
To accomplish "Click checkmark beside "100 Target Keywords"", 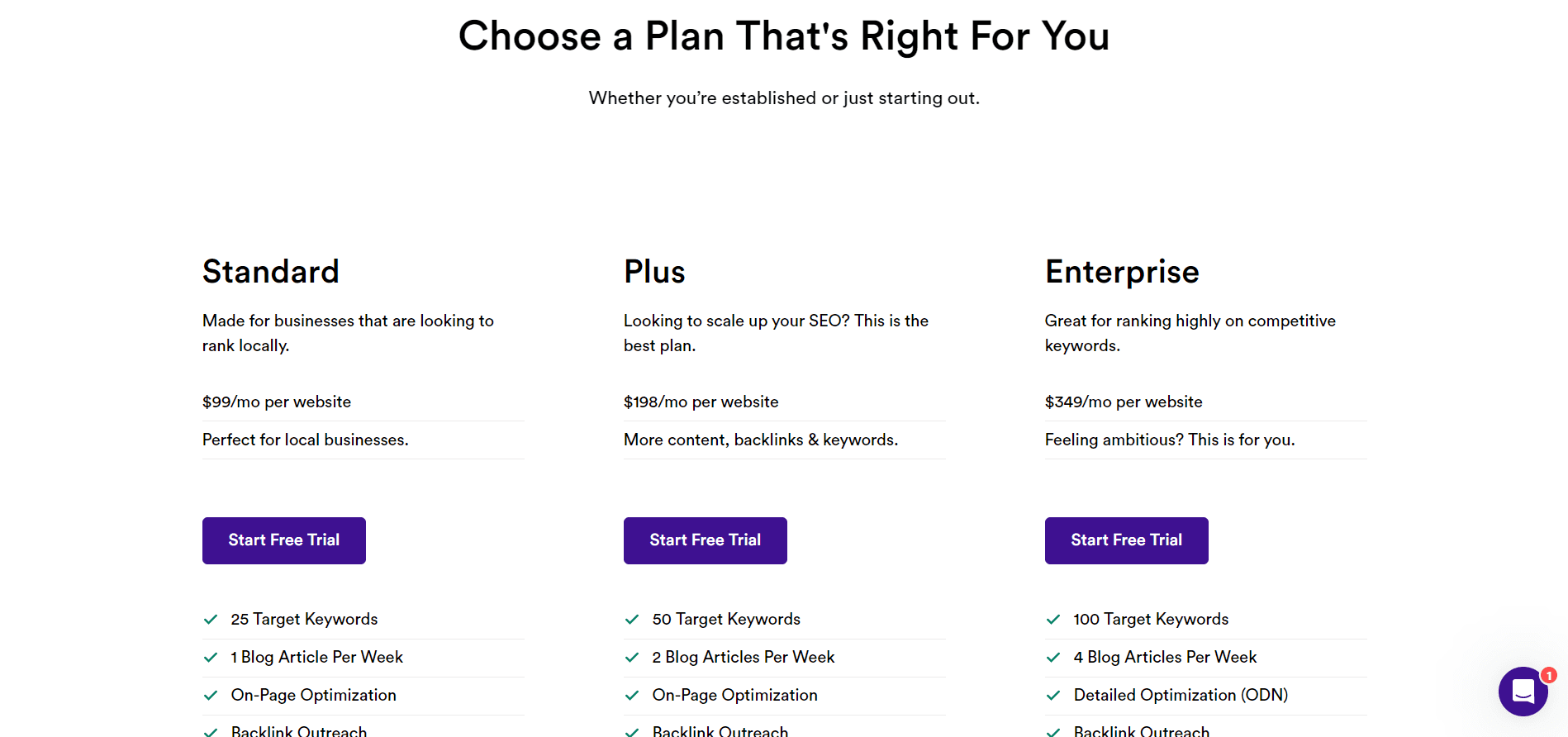I will point(1053,620).
